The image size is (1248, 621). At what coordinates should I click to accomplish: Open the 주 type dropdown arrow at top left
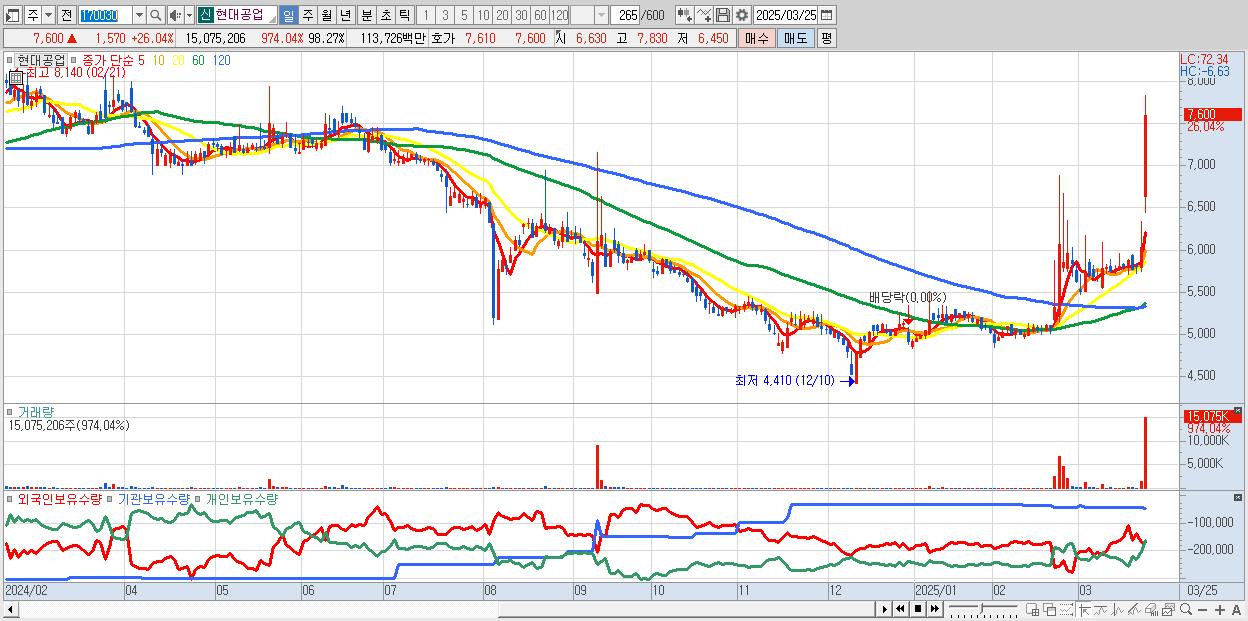pos(48,15)
